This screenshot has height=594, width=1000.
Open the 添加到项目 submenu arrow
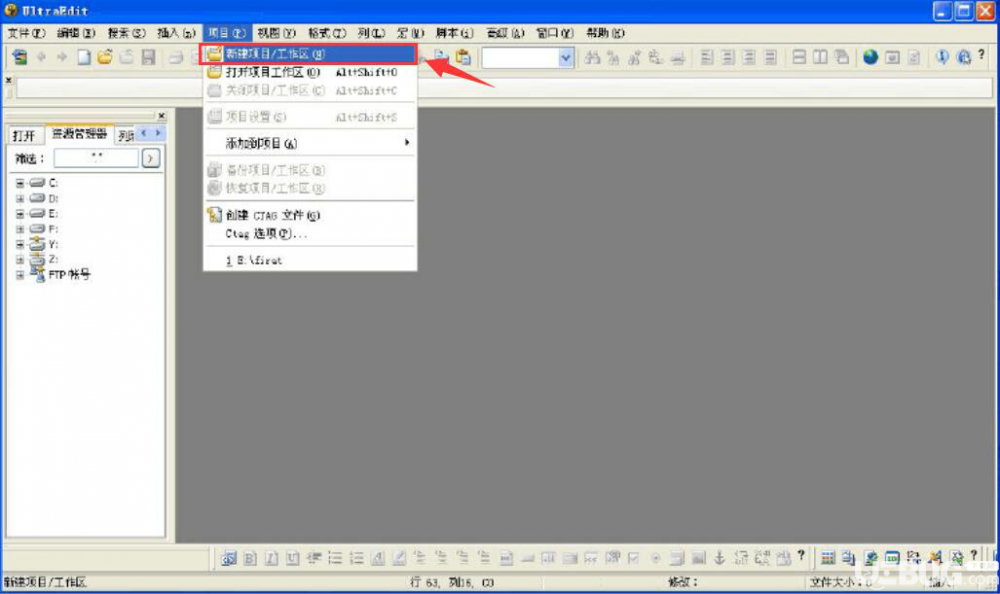click(407, 143)
